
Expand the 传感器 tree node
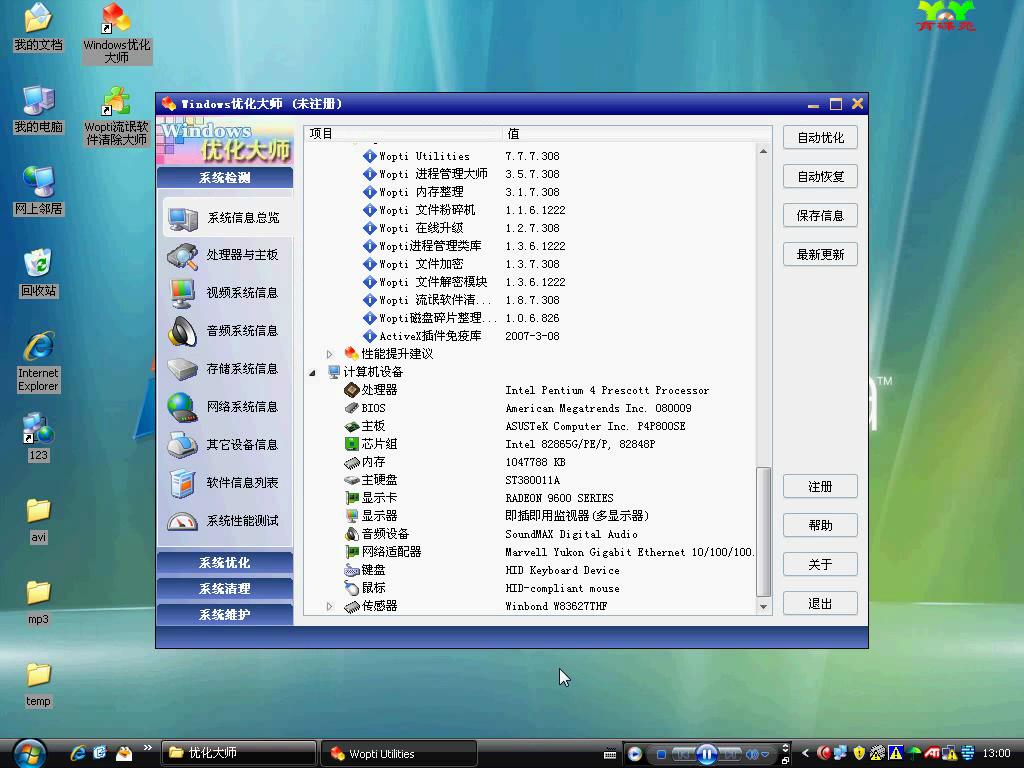point(330,607)
